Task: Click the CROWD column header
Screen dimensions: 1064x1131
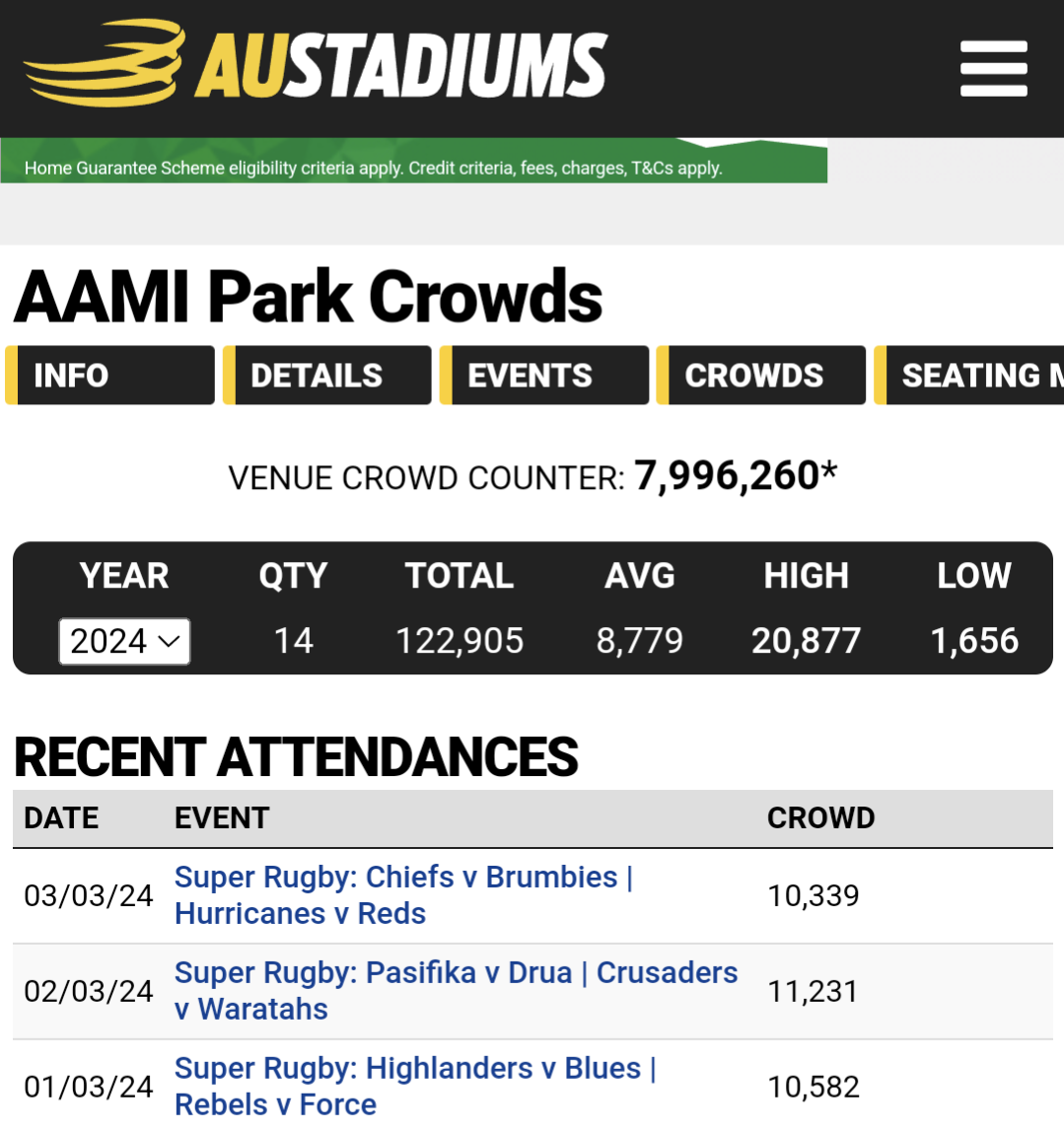Action: [x=820, y=817]
